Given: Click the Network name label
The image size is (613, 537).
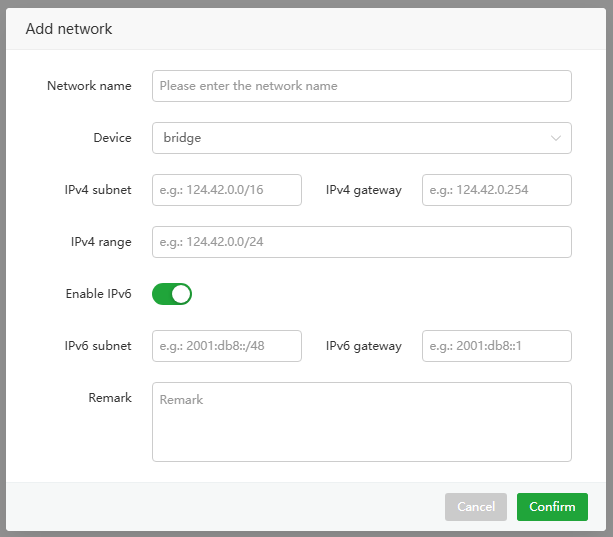Looking at the screenshot, I should click(x=89, y=86).
